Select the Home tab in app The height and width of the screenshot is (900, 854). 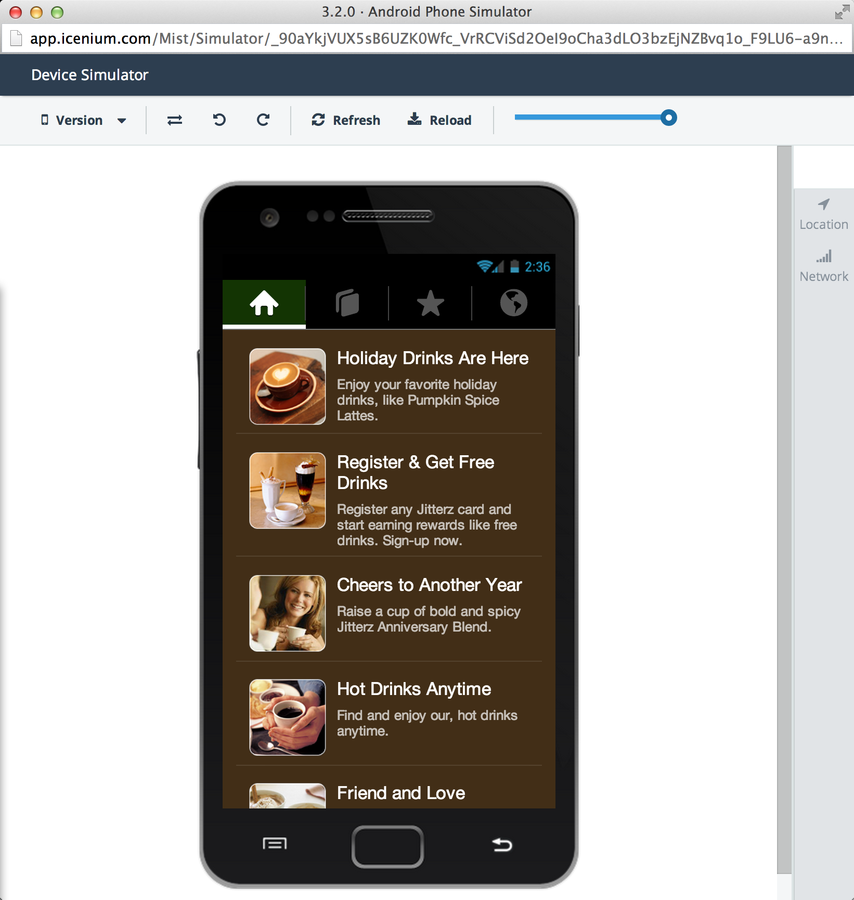click(264, 304)
